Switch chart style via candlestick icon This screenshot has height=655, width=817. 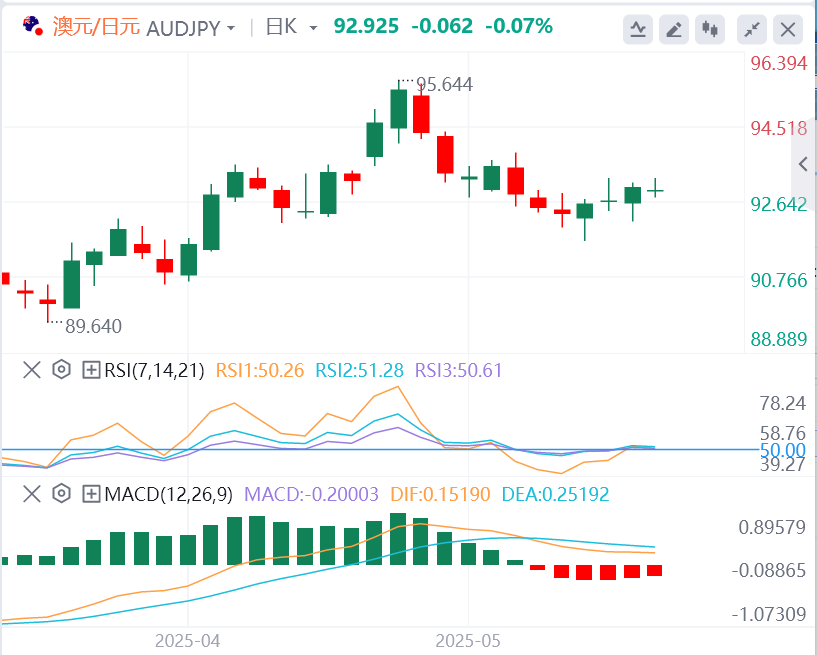coord(711,29)
